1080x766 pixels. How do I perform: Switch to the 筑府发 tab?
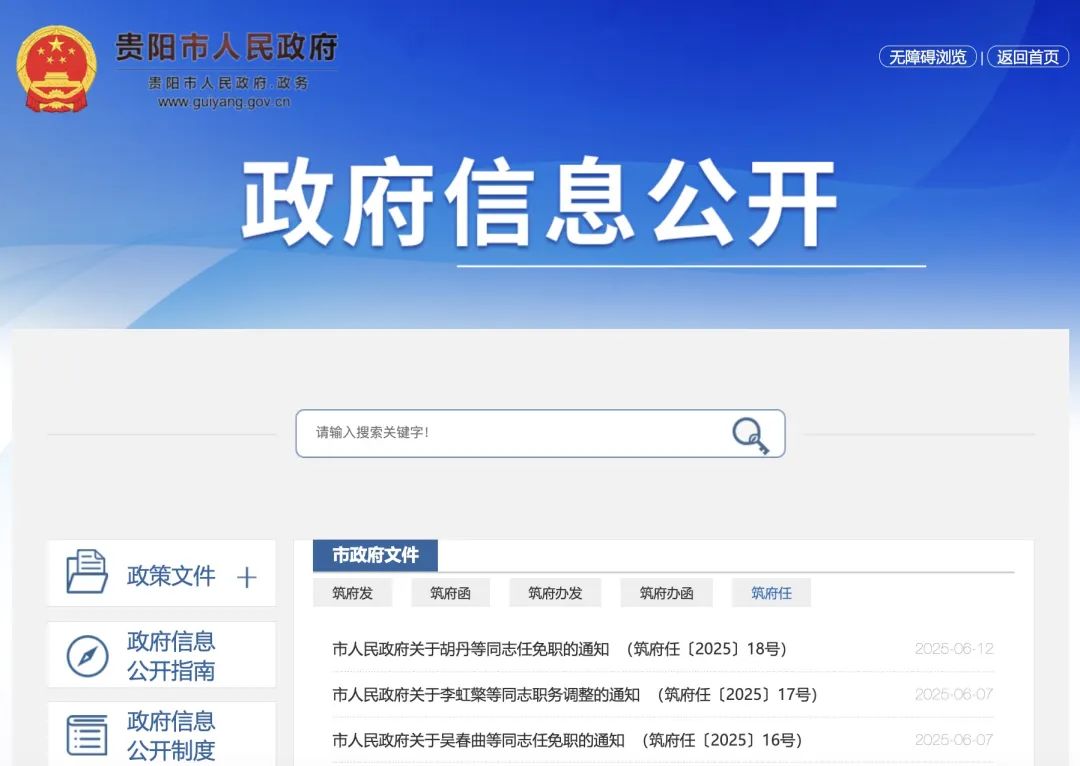click(352, 593)
